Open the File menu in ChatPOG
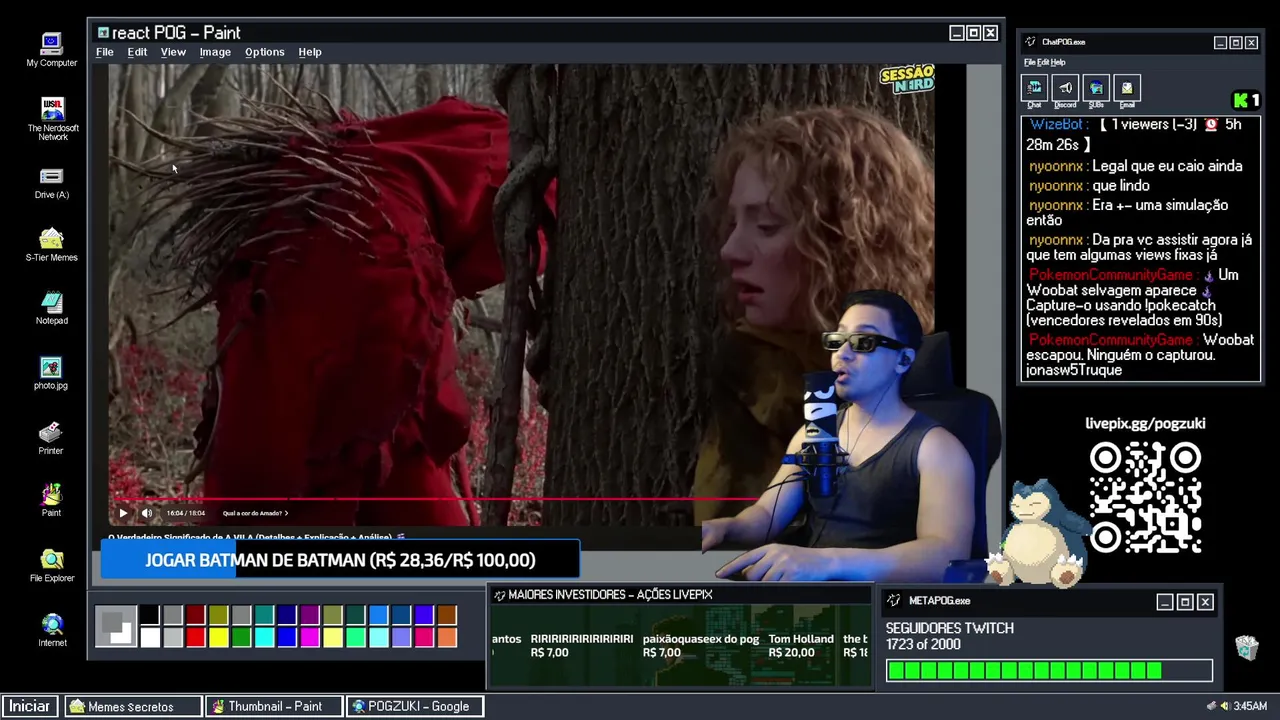 coord(1028,62)
